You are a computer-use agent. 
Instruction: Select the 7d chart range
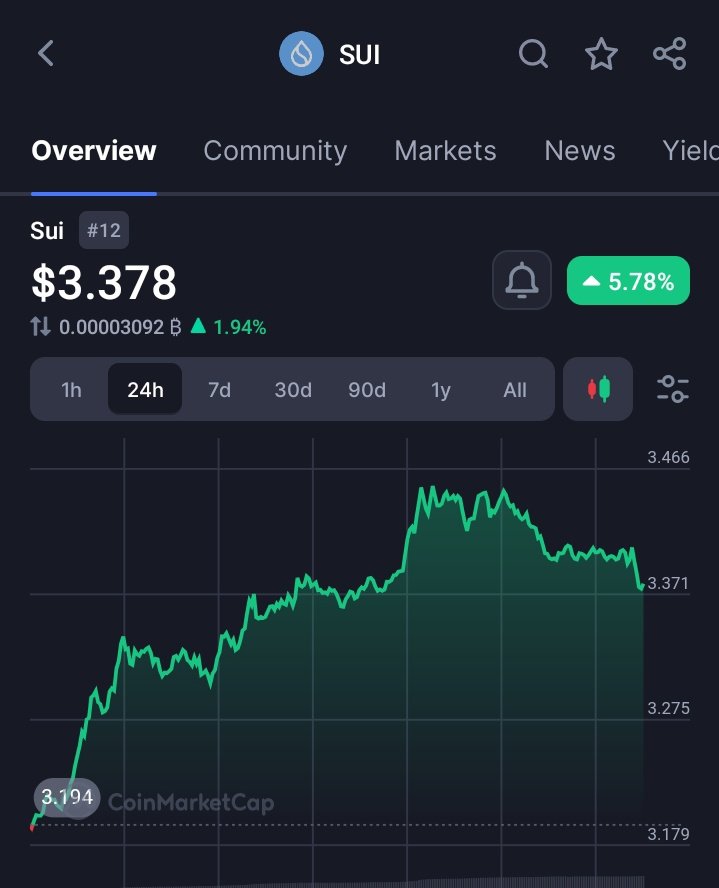pos(219,390)
